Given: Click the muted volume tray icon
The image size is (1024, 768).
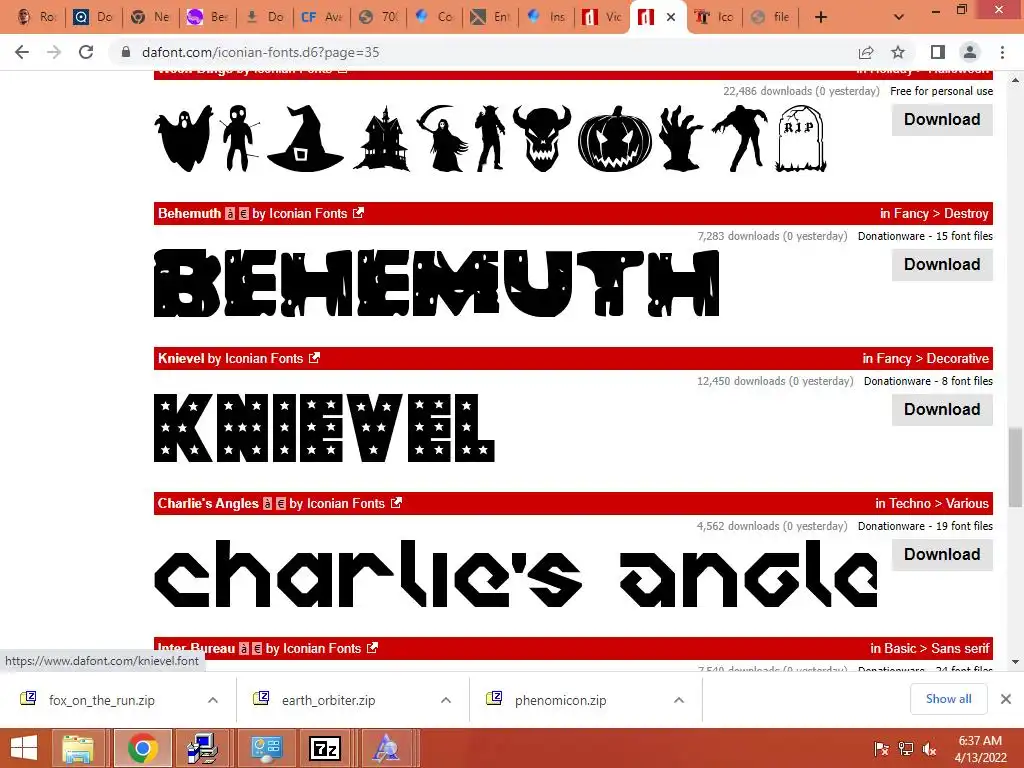Looking at the screenshot, I should tap(929, 749).
